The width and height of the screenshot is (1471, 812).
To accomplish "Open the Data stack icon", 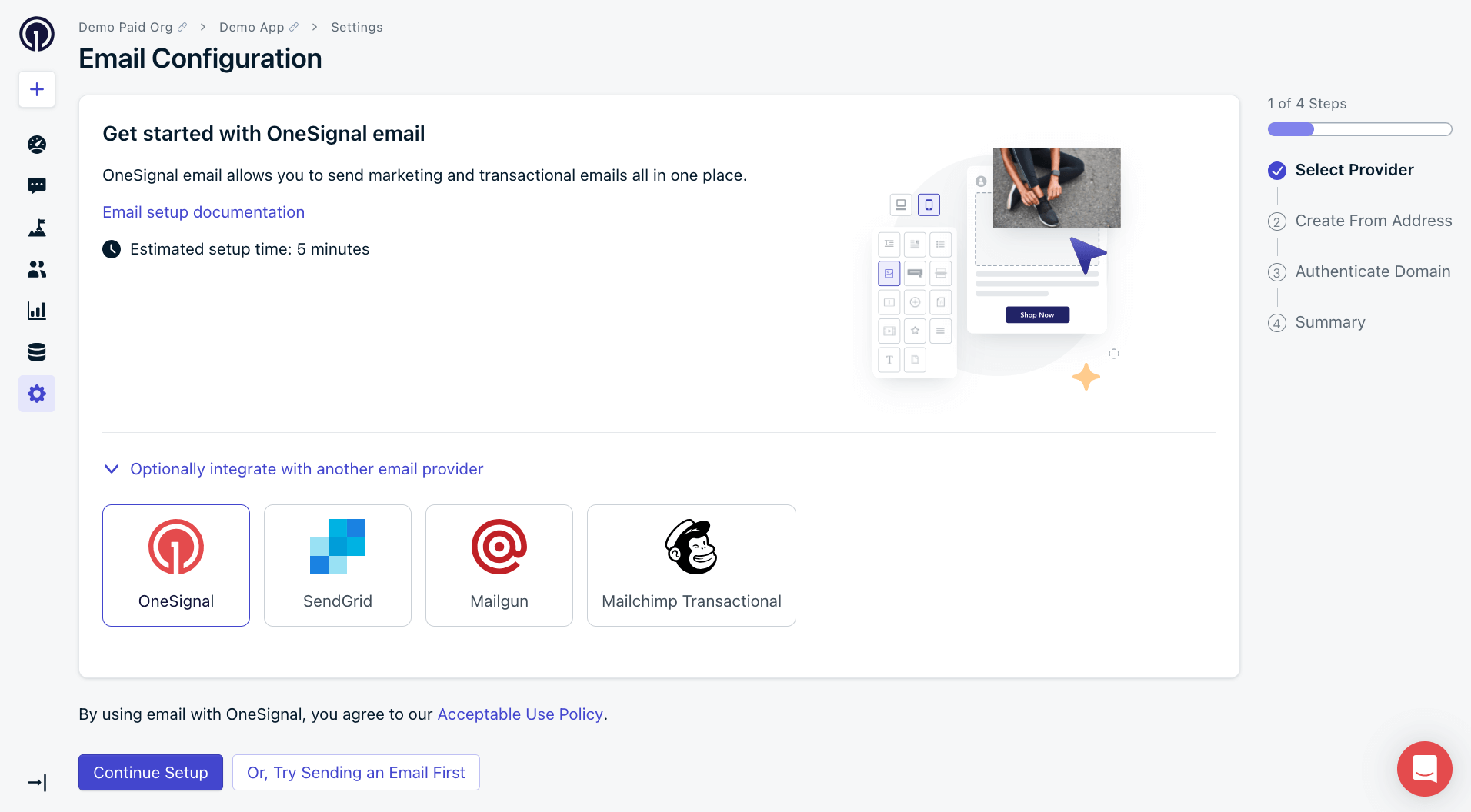I will [x=37, y=352].
